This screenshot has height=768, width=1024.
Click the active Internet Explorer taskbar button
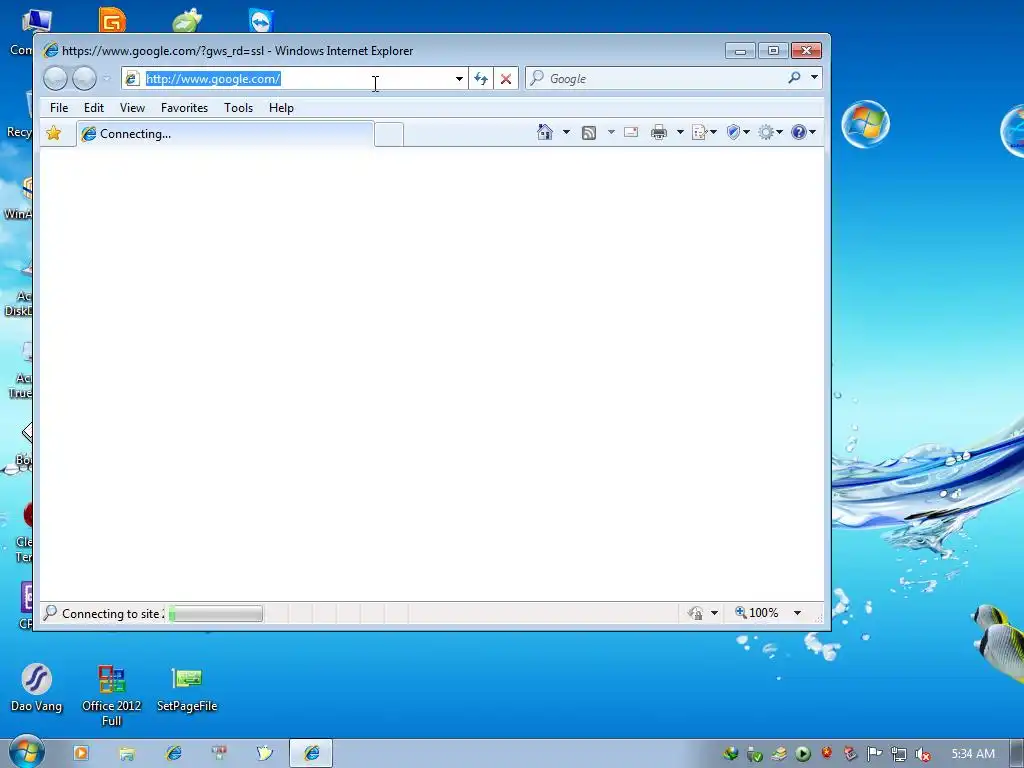pos(312,753)
